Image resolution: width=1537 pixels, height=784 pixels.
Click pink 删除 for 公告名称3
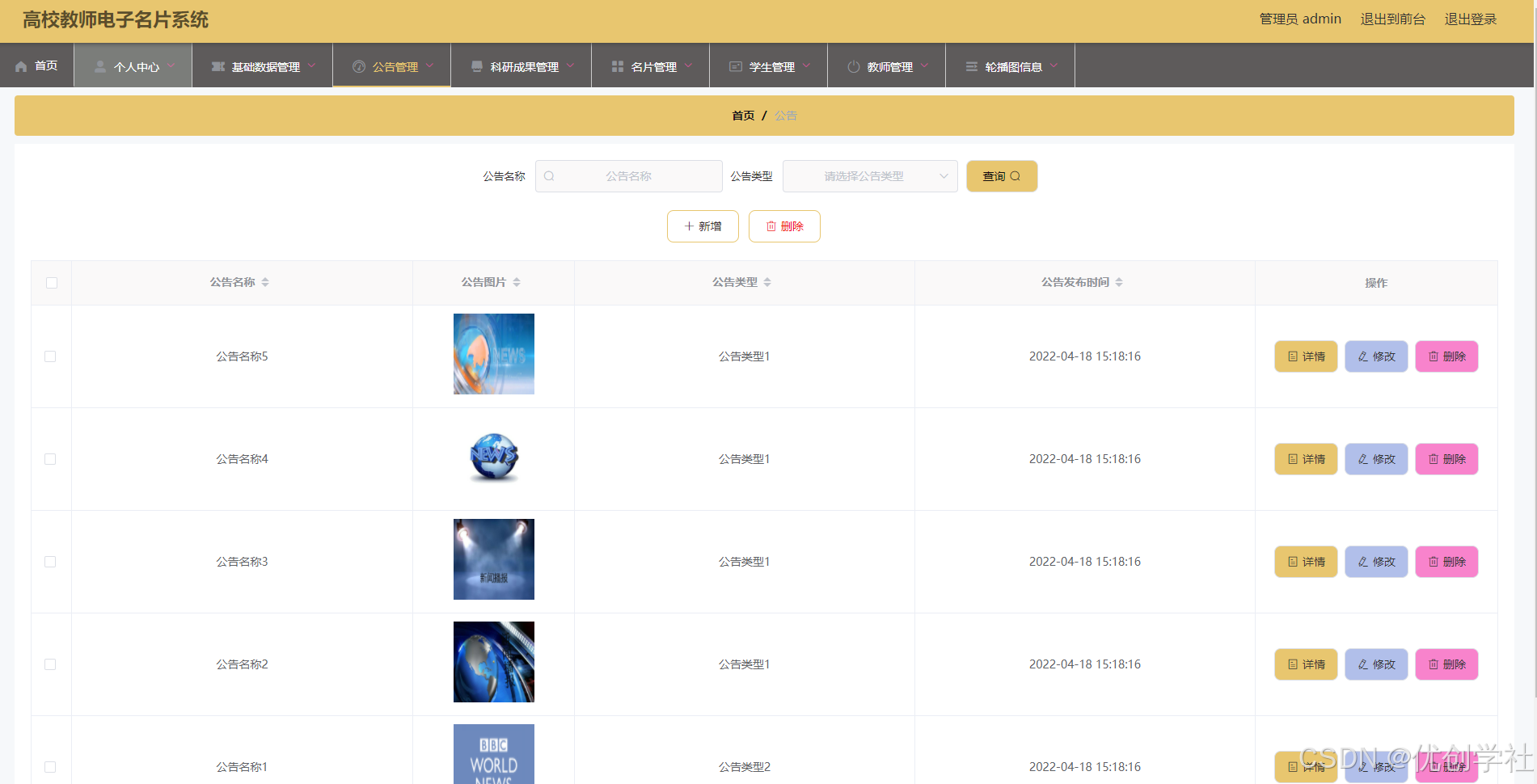point(1446,562)
